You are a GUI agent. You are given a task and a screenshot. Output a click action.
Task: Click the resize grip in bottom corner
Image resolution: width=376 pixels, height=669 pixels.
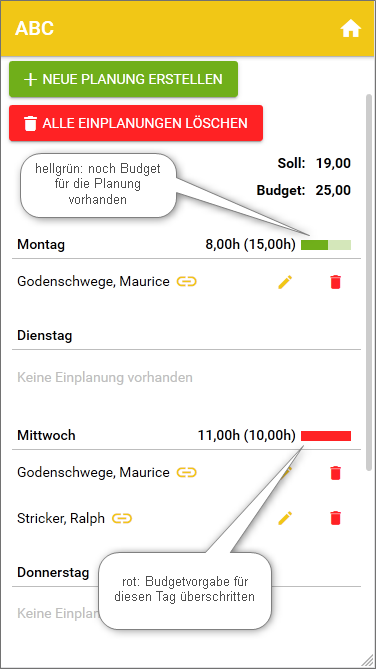(x=366, y=660)
